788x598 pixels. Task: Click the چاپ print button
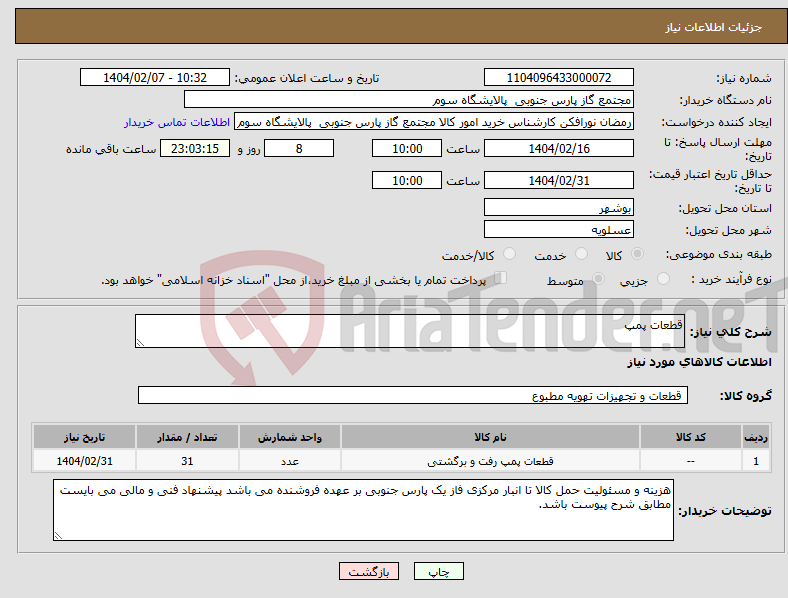coord(439,571)
